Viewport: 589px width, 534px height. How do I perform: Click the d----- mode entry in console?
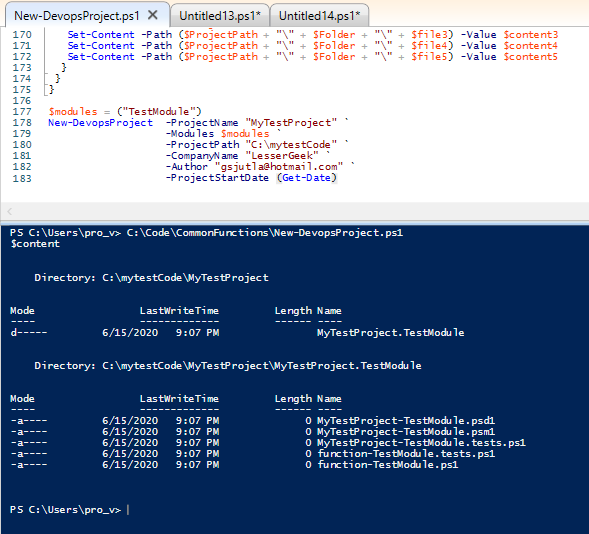click(29, 333)
